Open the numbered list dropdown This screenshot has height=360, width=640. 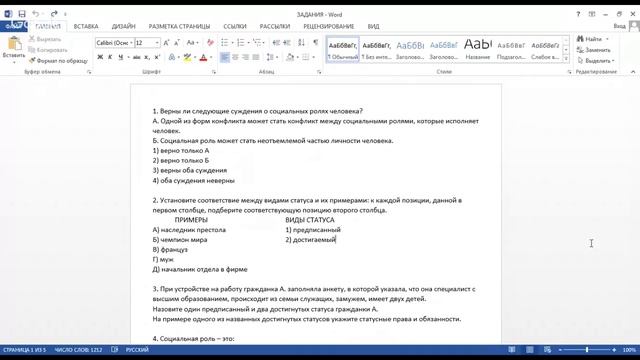[248, 42]
